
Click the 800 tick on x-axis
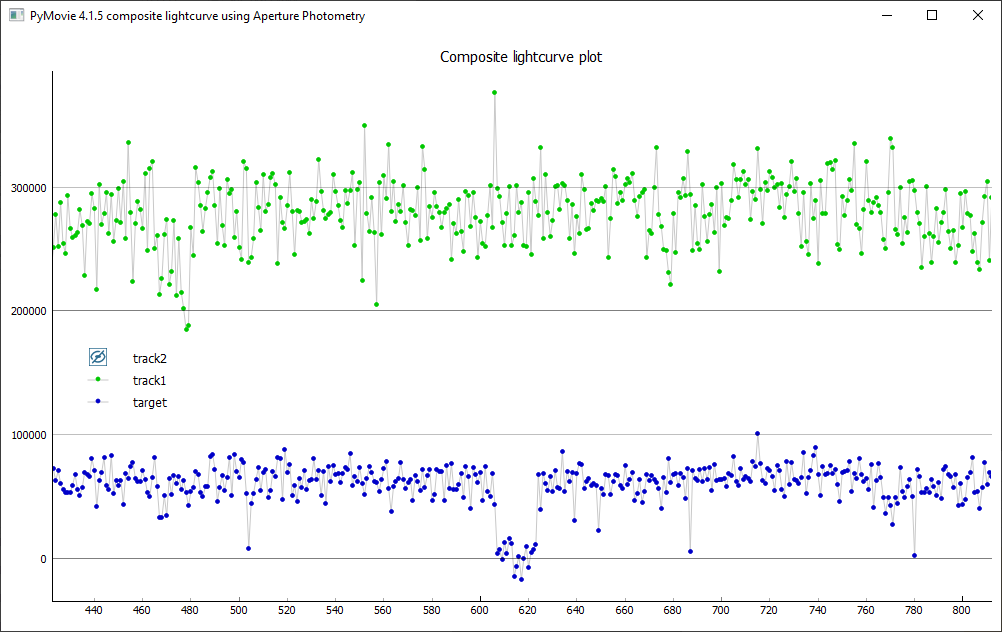click(962, 609)
